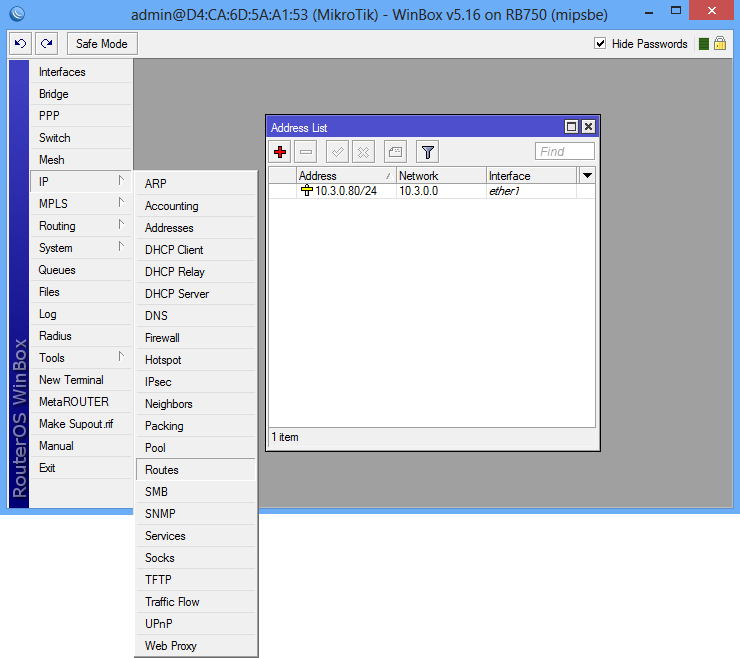Screen dimensions: 740x658
Task: Enable Safe Mode
Action: coord(102,44)
